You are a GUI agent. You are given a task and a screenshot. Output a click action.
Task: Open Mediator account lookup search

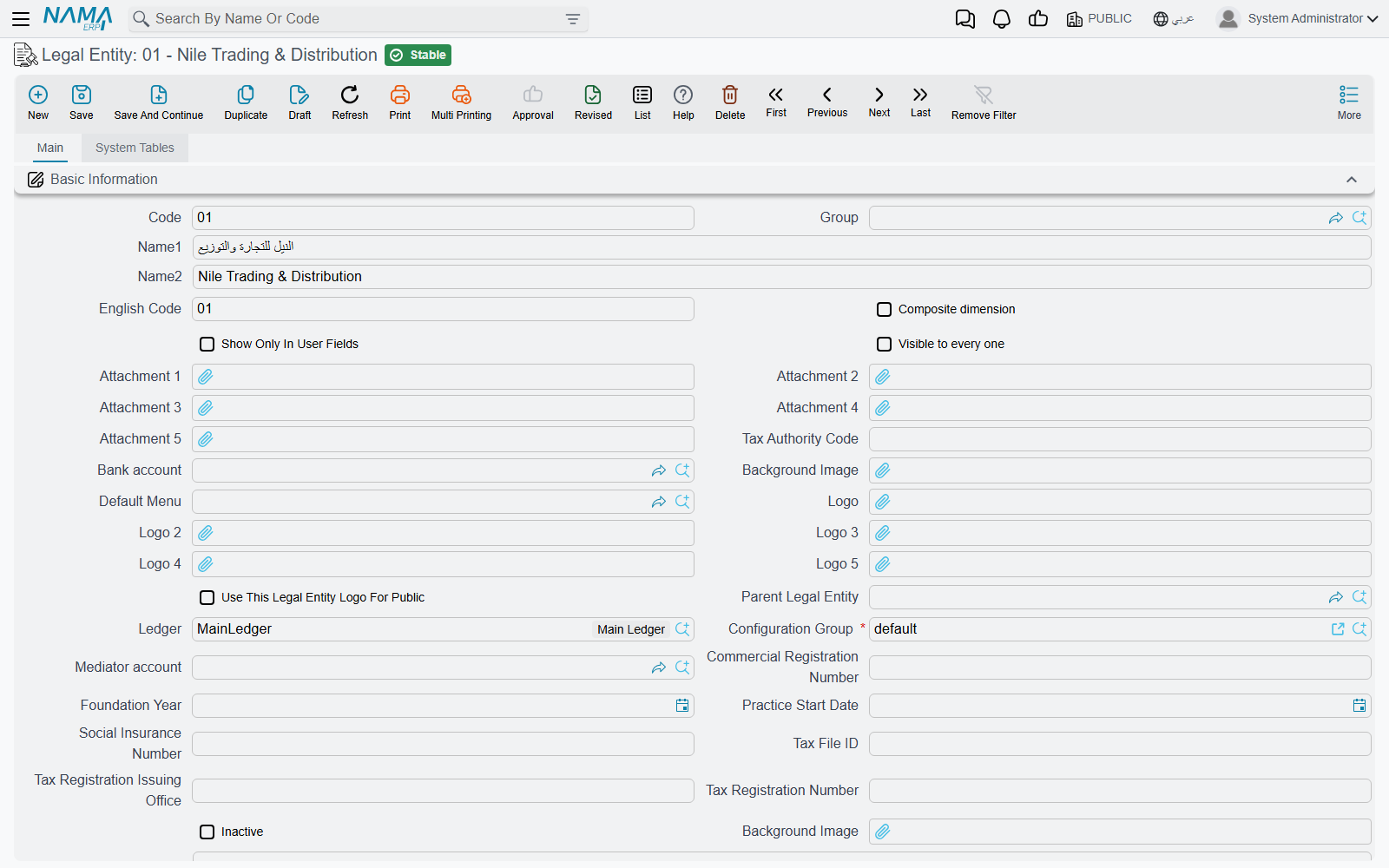pyautogui.click(x=682, y=667)
